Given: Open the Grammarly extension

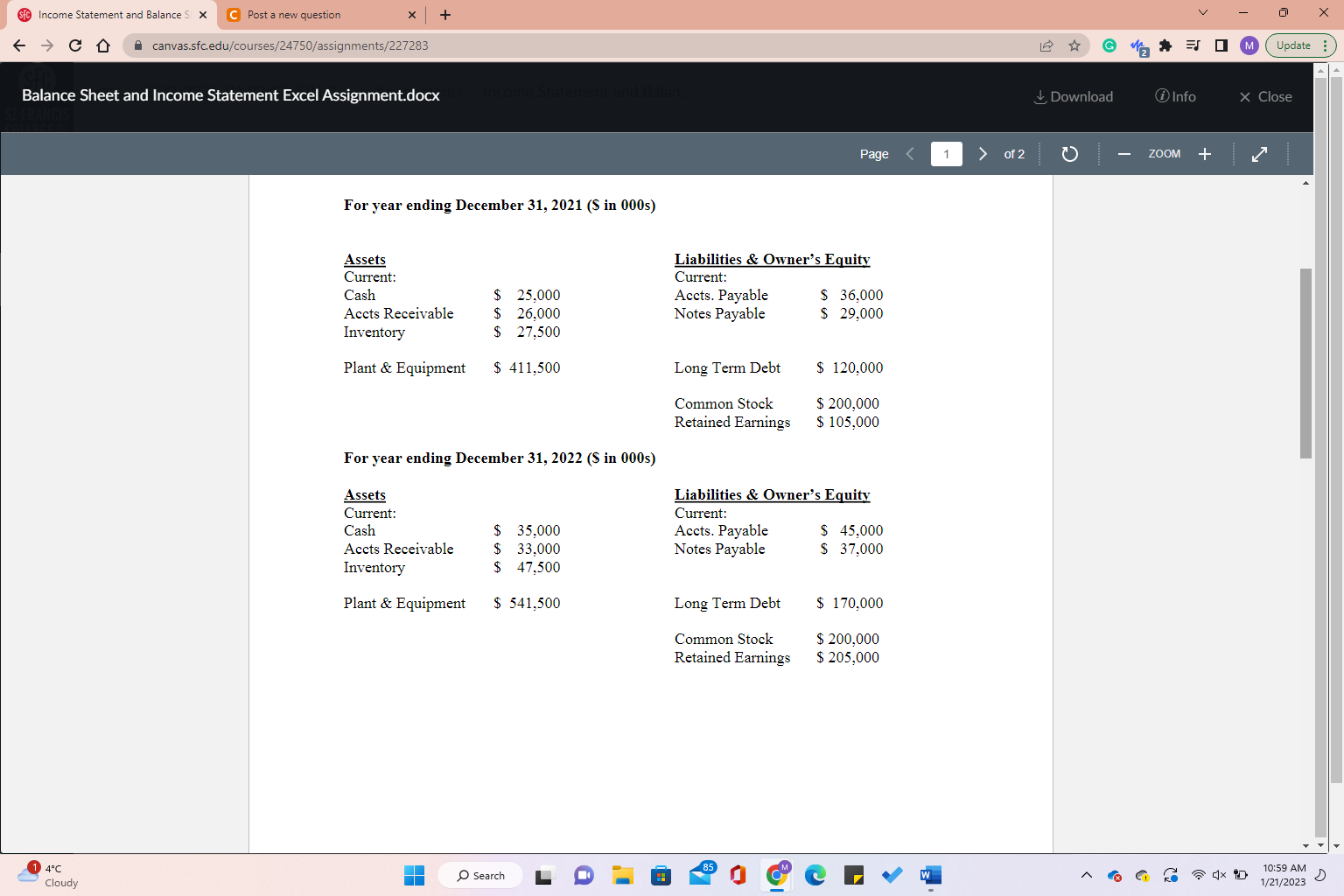Looking at the screenshot, I should click(1109, 45).
